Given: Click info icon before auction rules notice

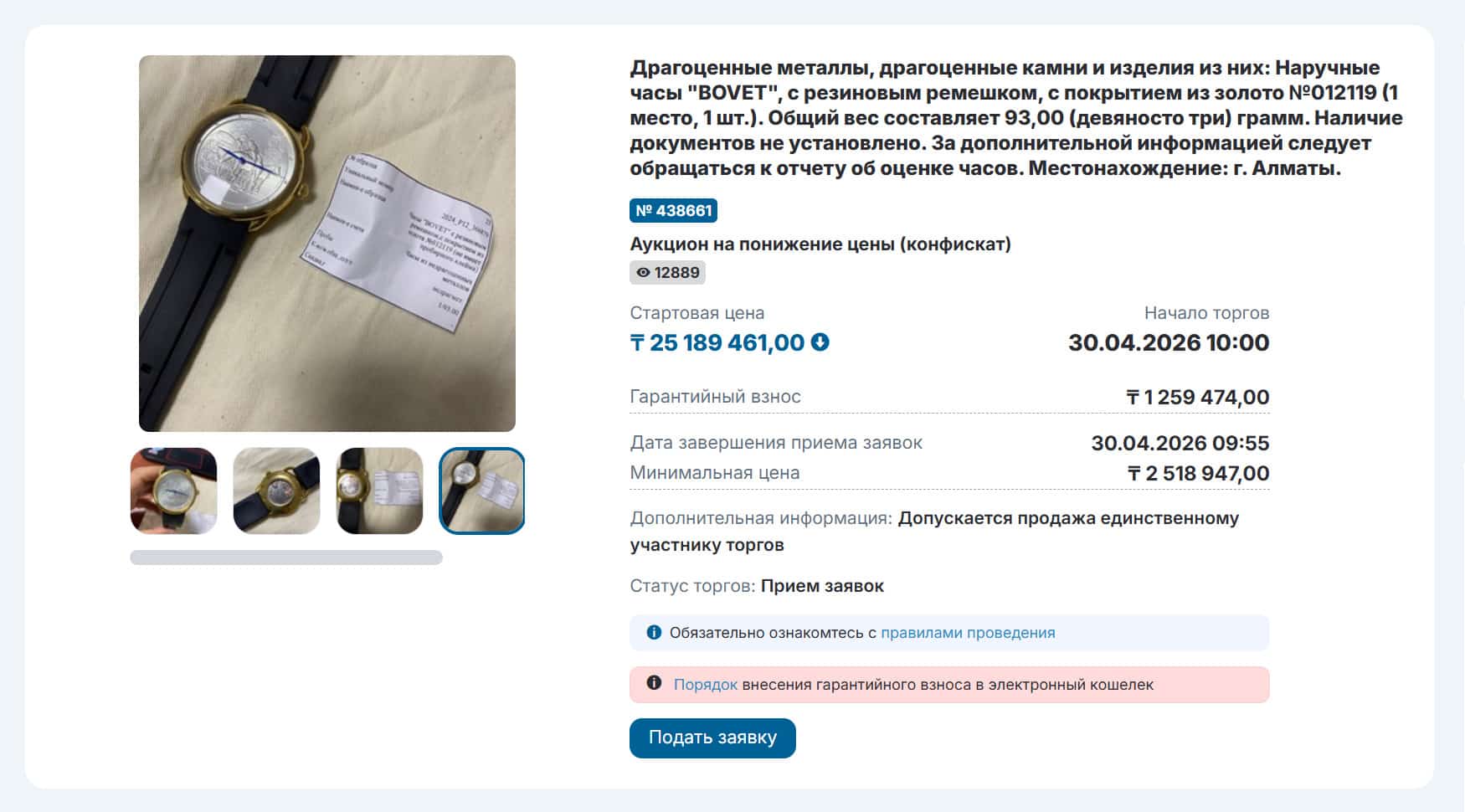Looking at the screenshot, I should [654, 632].
